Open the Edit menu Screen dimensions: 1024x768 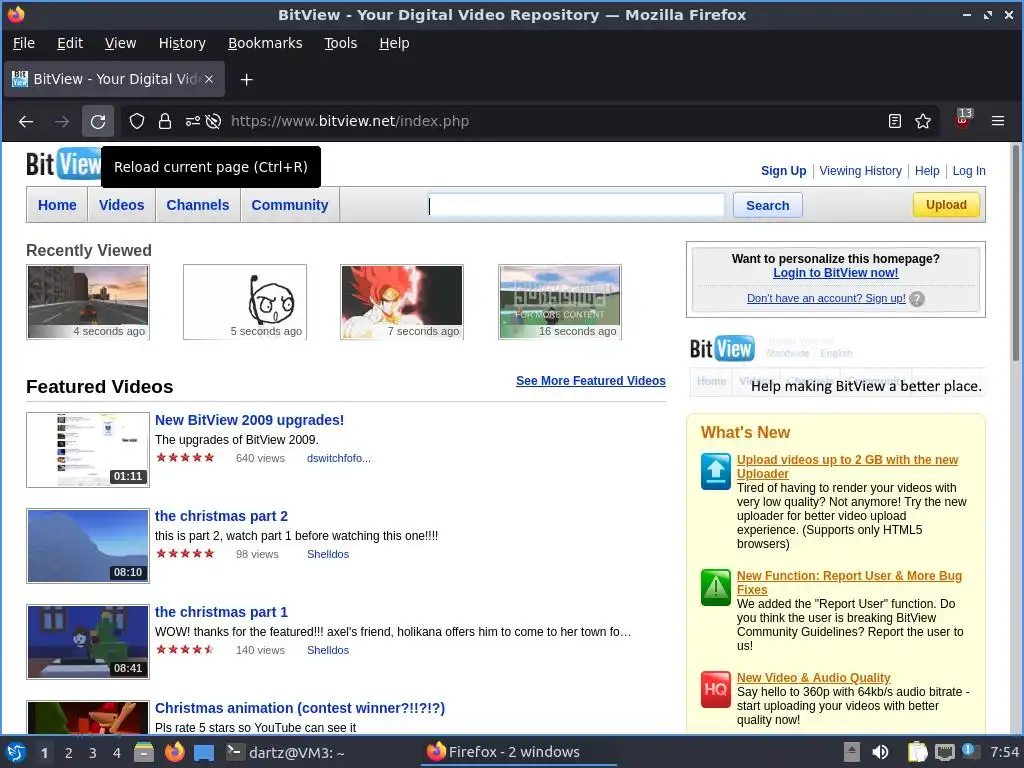pyautogui.click(x=70, y=43)
